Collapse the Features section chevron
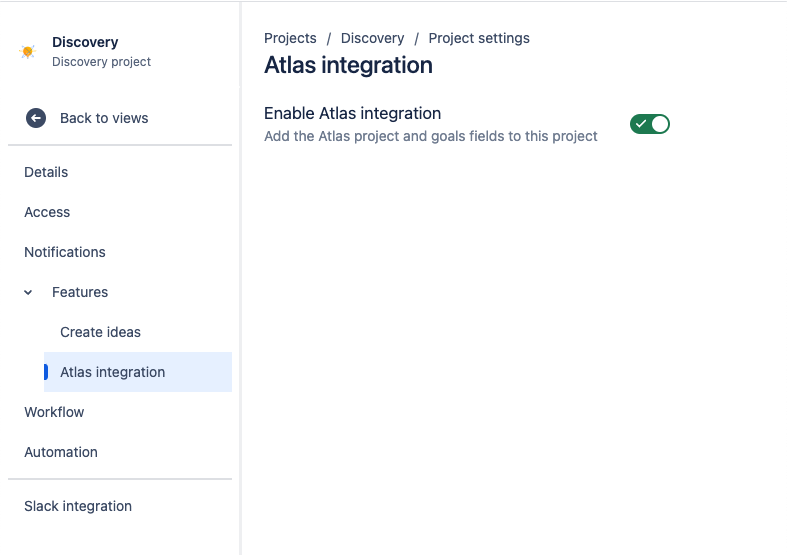 [x=28, y=292]
